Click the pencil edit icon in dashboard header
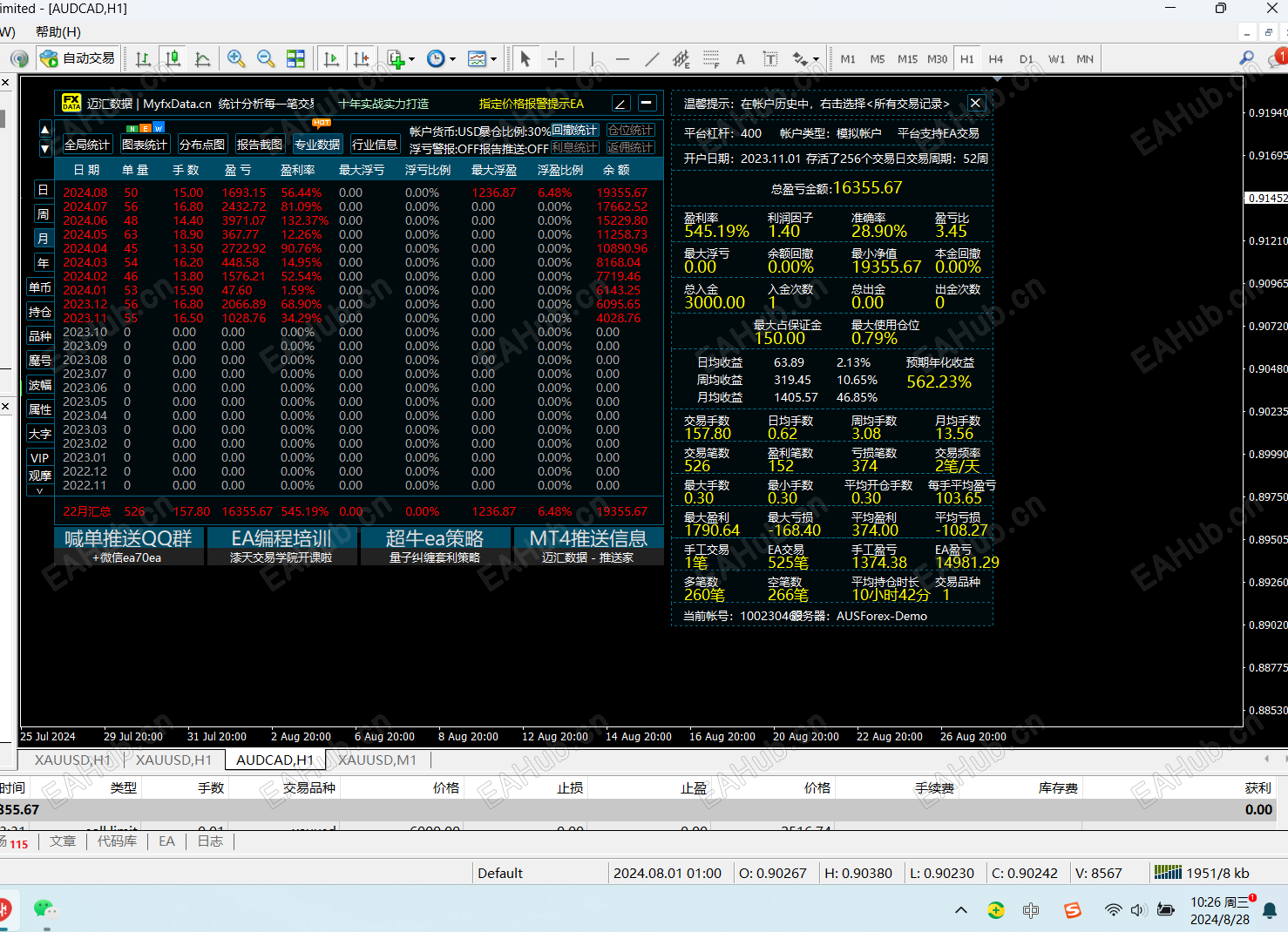Viewport: 1288px width, 932px height. click(x=620, y=103)
